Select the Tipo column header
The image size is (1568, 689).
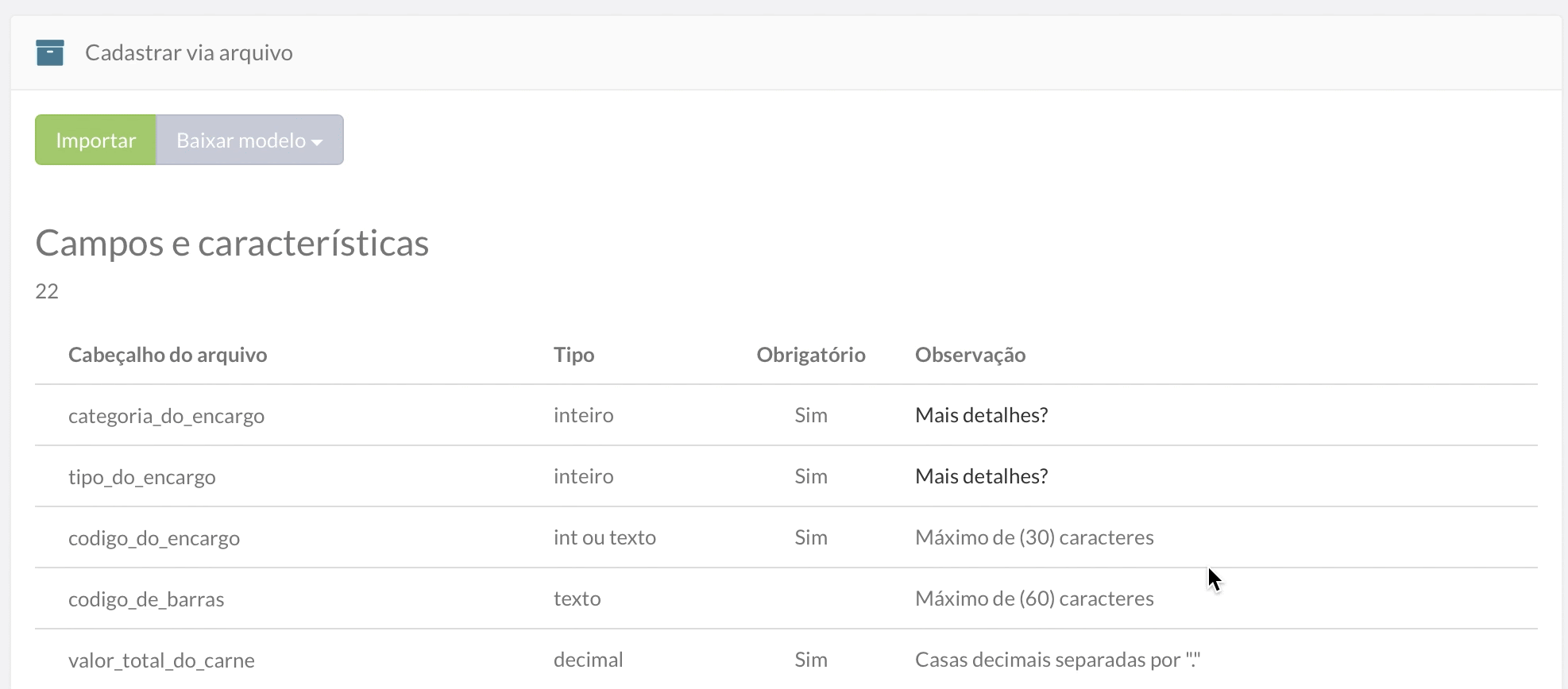coord(574,355)
